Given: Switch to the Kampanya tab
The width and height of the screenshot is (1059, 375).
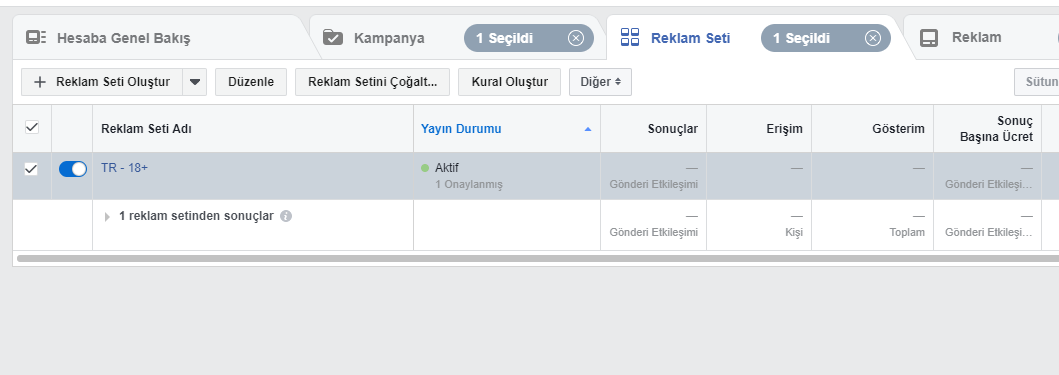Looking at the screenshot, I should [x=389, y=38].
